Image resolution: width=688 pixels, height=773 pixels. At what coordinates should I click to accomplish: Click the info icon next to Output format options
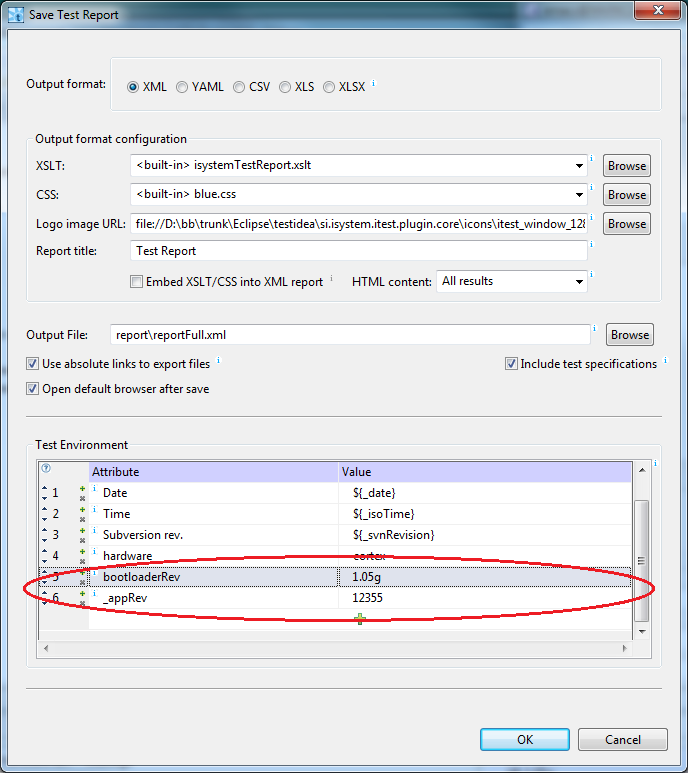374,85
